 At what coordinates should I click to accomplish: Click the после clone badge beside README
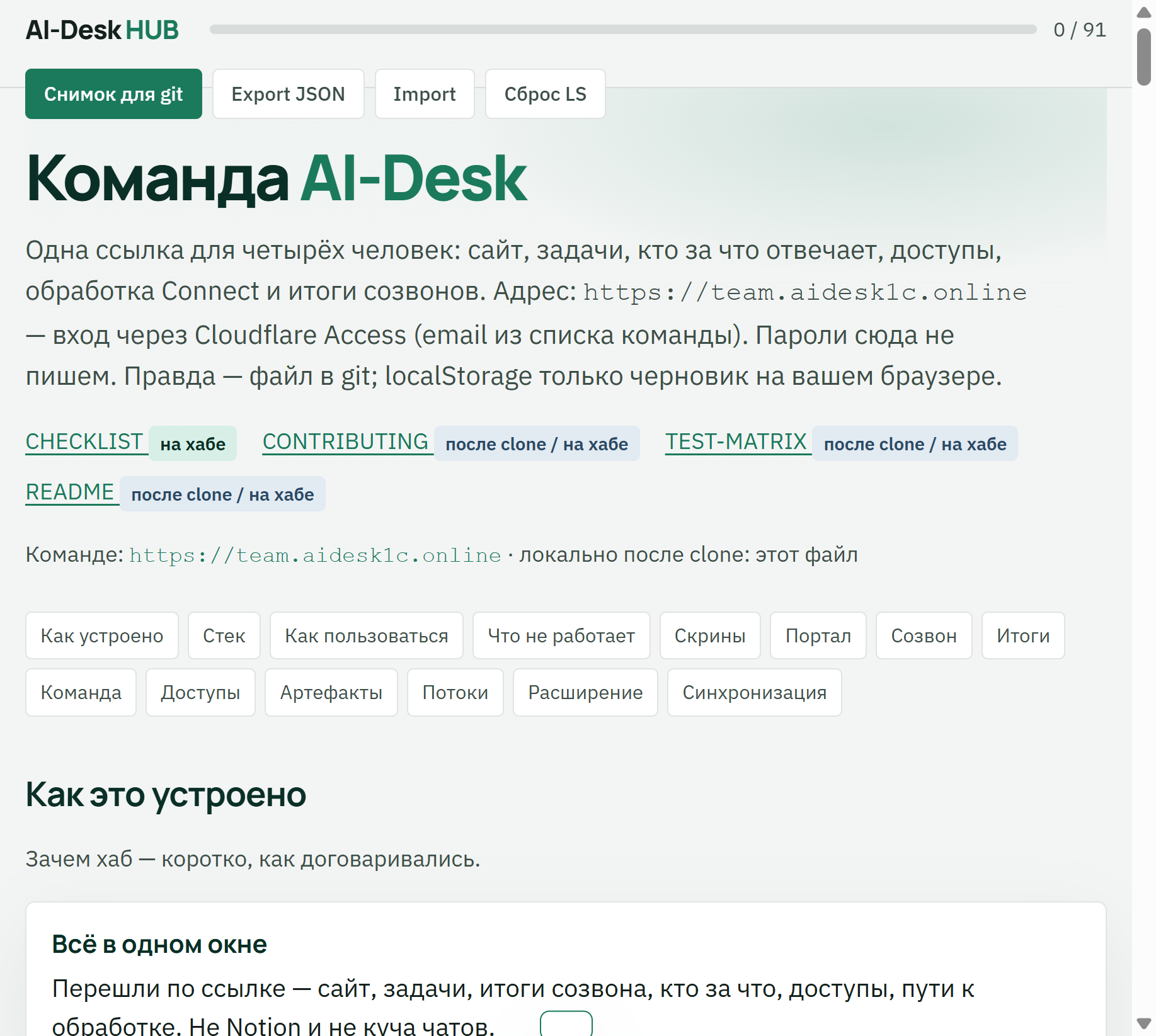coord(222,494)
